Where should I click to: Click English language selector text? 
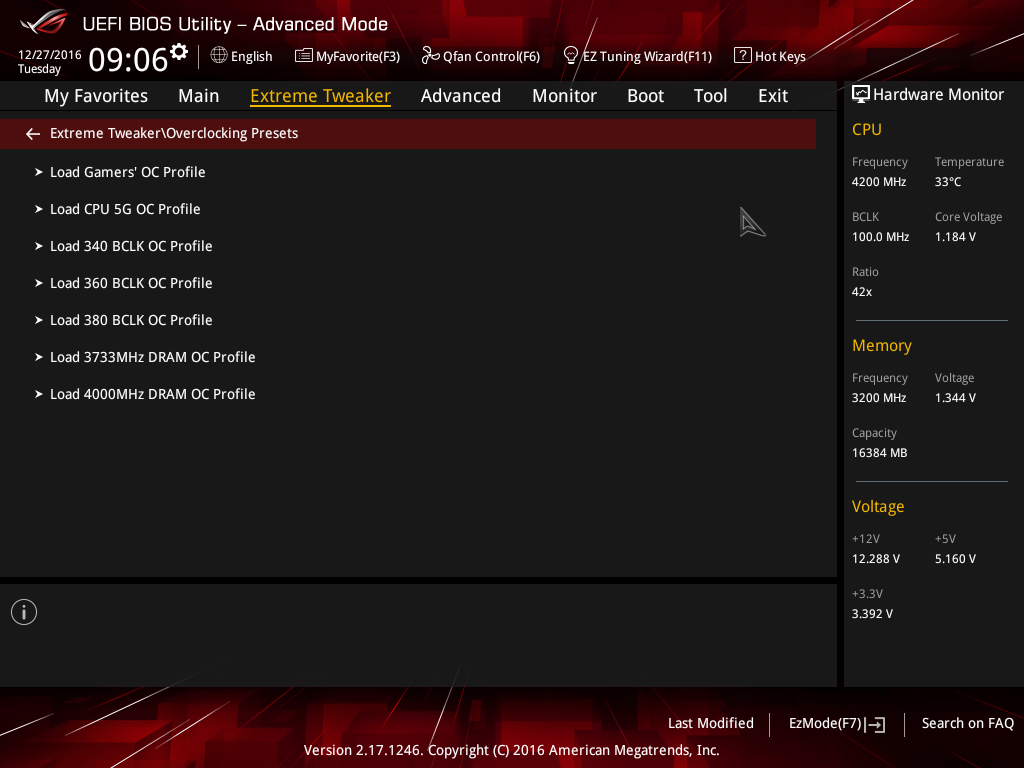[x=251, y=56]
